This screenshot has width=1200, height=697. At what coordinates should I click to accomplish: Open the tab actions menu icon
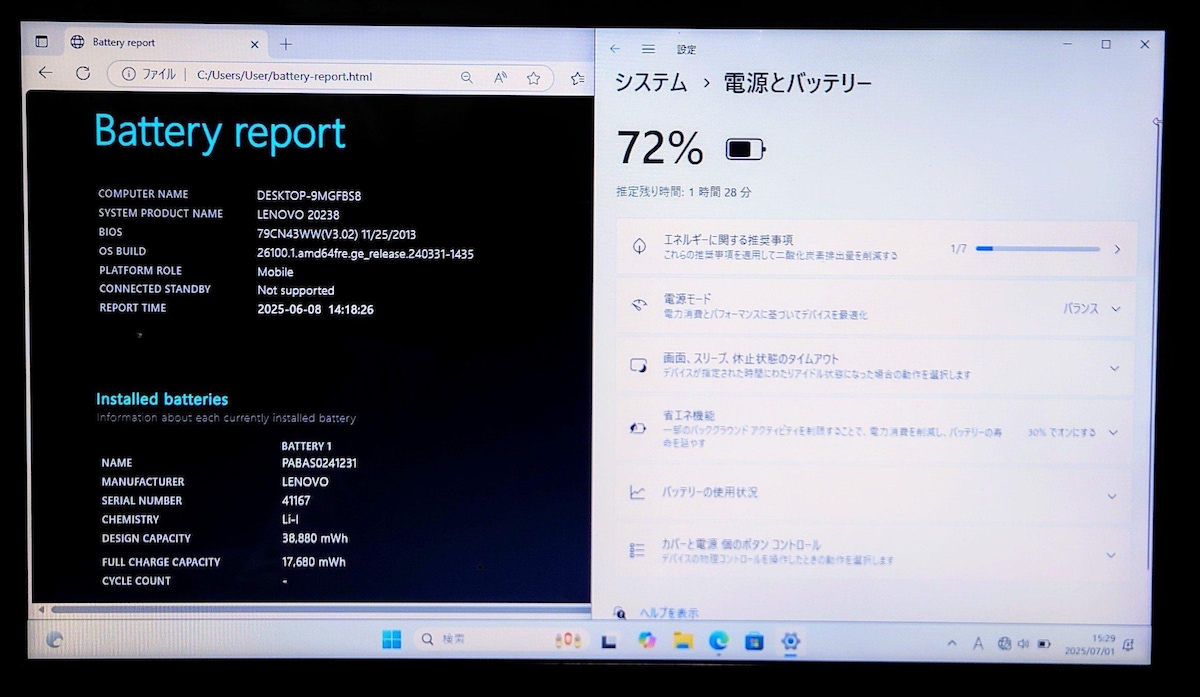[41, 42]
